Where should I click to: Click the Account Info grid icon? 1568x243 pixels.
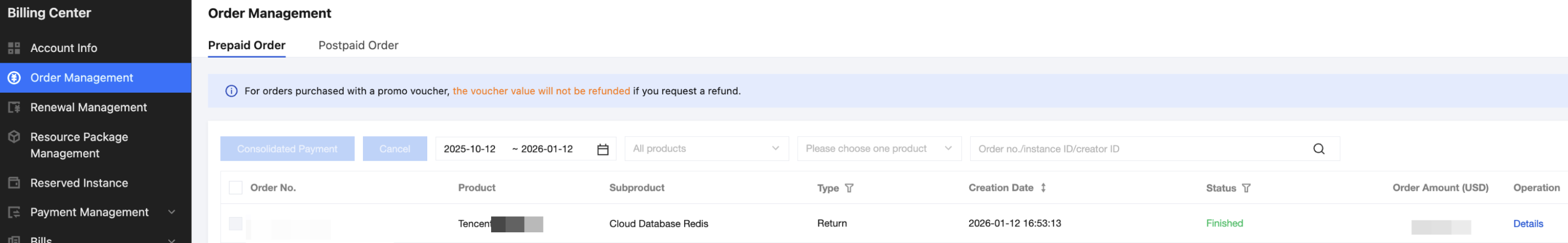14,48
